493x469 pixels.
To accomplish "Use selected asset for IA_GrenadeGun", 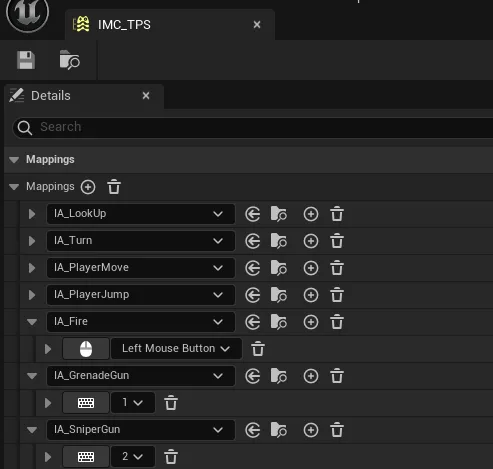I will [x=253, y=376].
